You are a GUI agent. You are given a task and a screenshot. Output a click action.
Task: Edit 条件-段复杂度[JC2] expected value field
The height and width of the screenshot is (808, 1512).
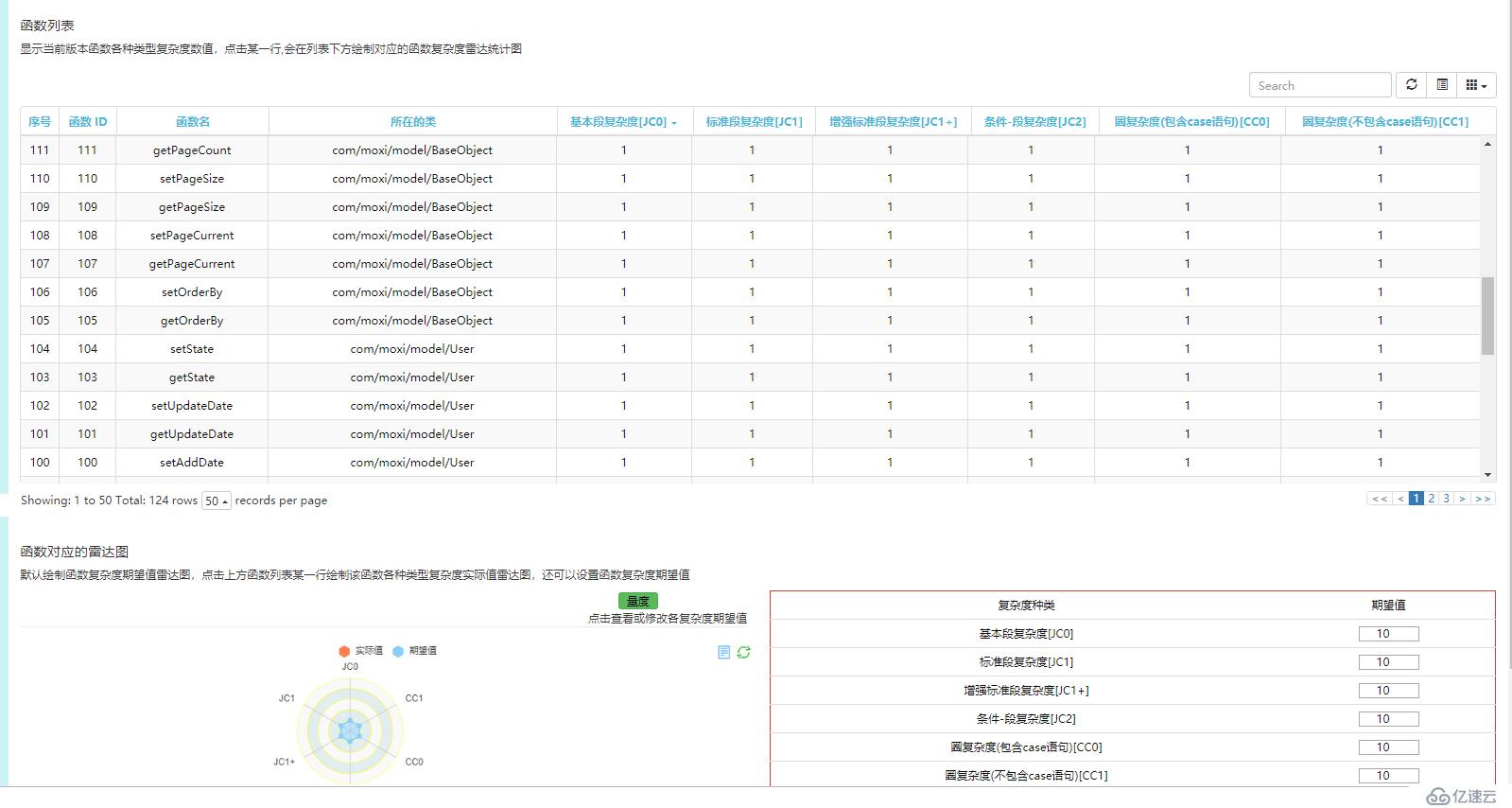[1388, 719]
